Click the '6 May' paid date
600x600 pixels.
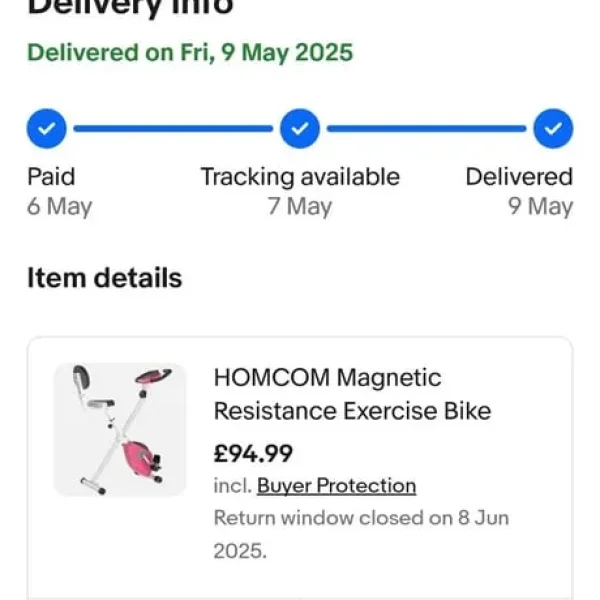tap(59, 207)
